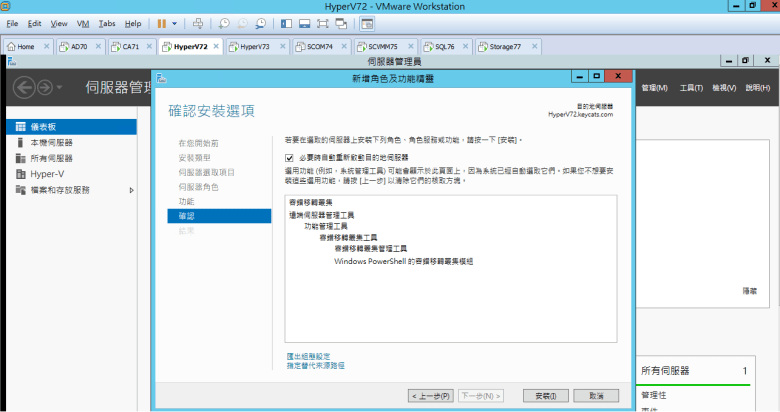
Task: Click the 取消 cancel button
Action: tap(596, 396)
